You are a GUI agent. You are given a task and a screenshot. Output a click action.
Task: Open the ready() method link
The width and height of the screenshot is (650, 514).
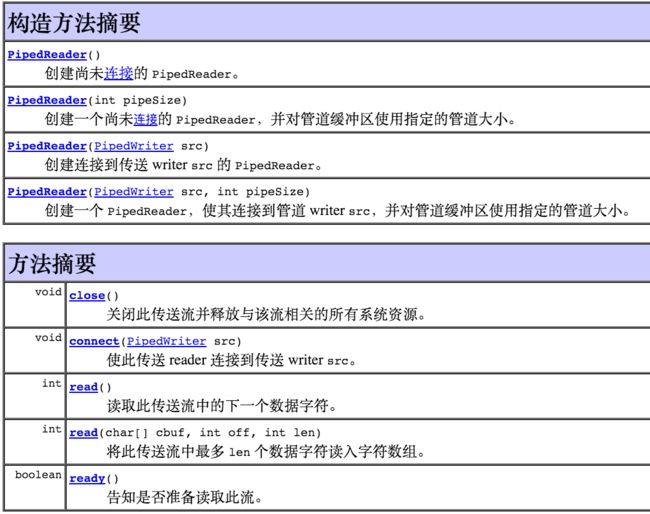point(87,478)
